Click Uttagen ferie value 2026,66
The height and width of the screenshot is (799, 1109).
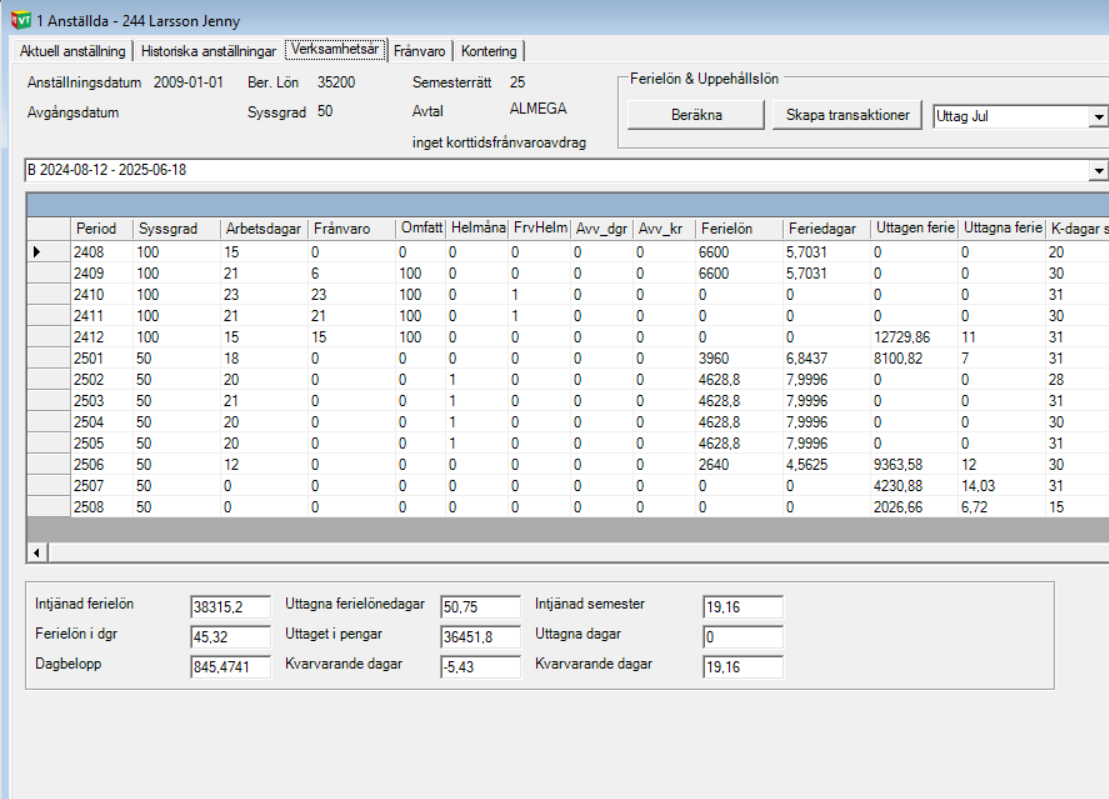(x=914, y=506)
